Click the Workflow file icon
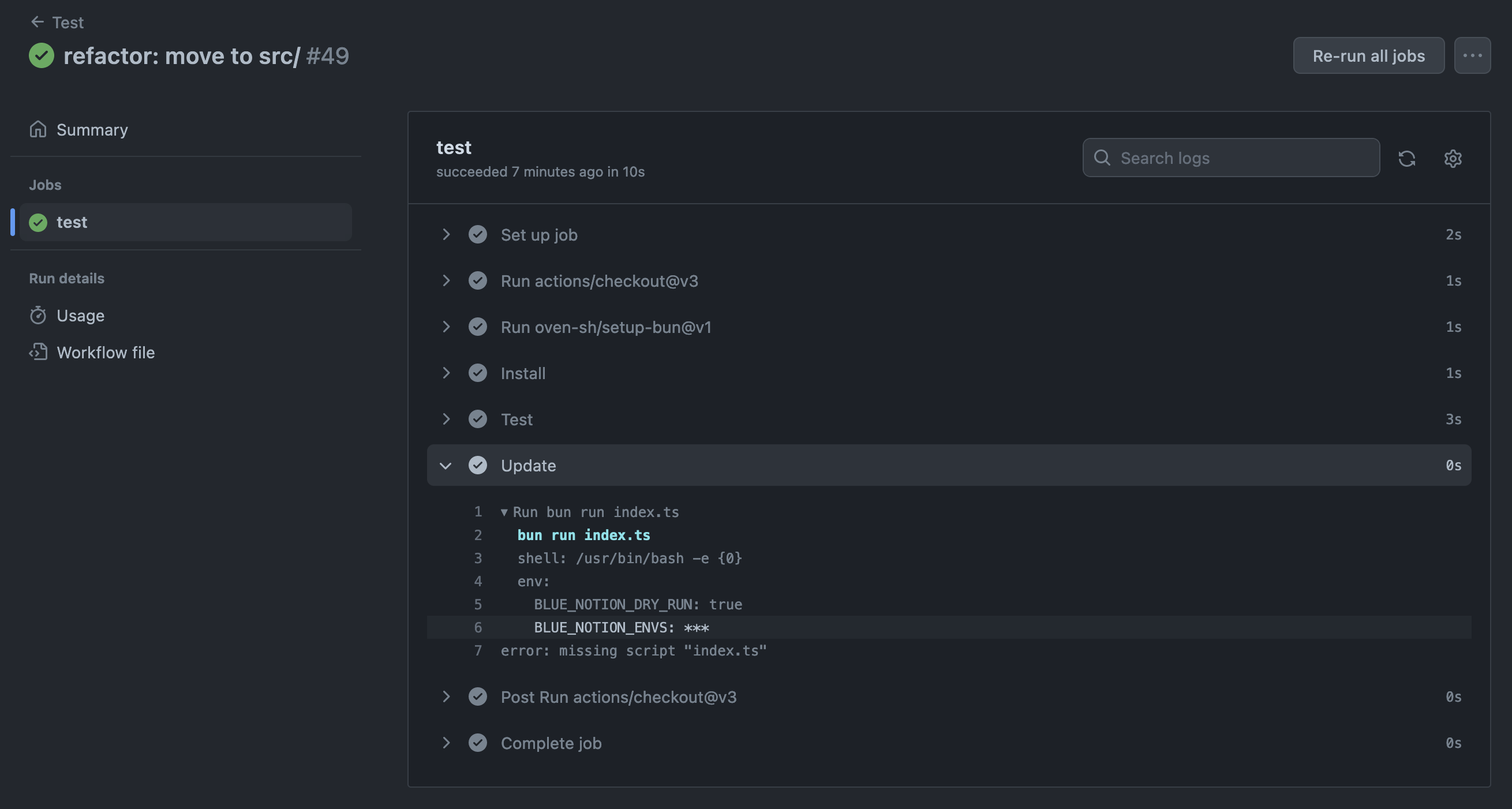This screenshot has height=809, width=1512. tap(38, 352)
